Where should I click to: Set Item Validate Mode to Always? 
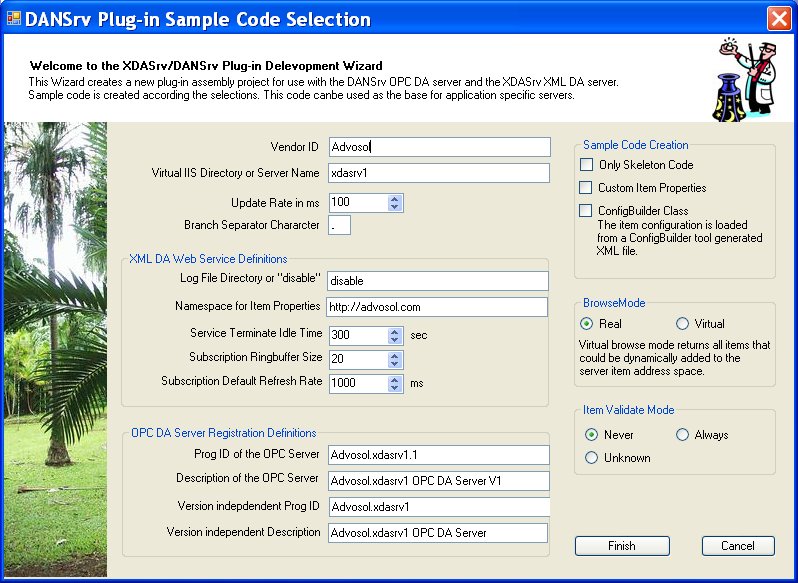coord(683,435)
